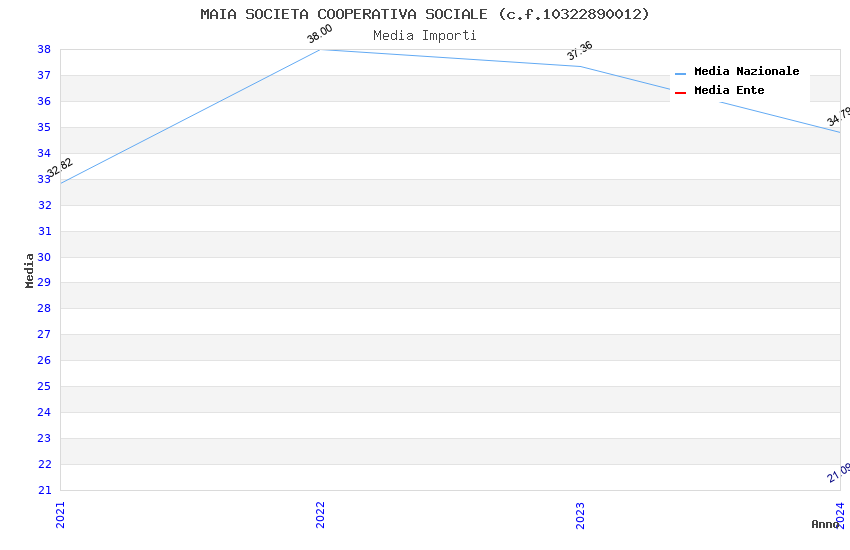Click the y-axis value 34
The height and width of the screenshot is (550, 850).
[x=44, y=153]
